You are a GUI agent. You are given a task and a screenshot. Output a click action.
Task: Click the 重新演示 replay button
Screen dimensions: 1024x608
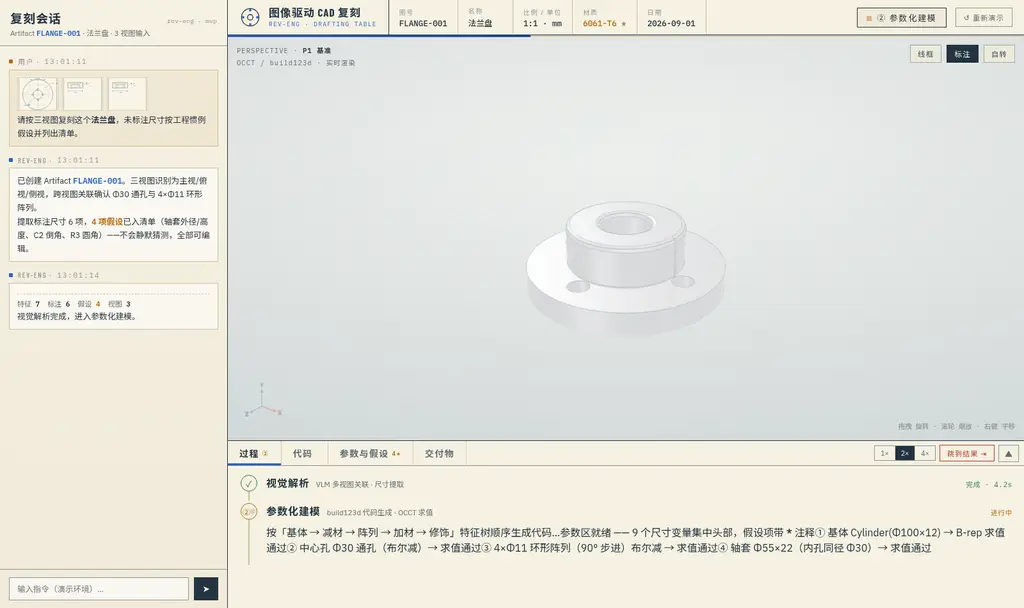pos(984,18)
